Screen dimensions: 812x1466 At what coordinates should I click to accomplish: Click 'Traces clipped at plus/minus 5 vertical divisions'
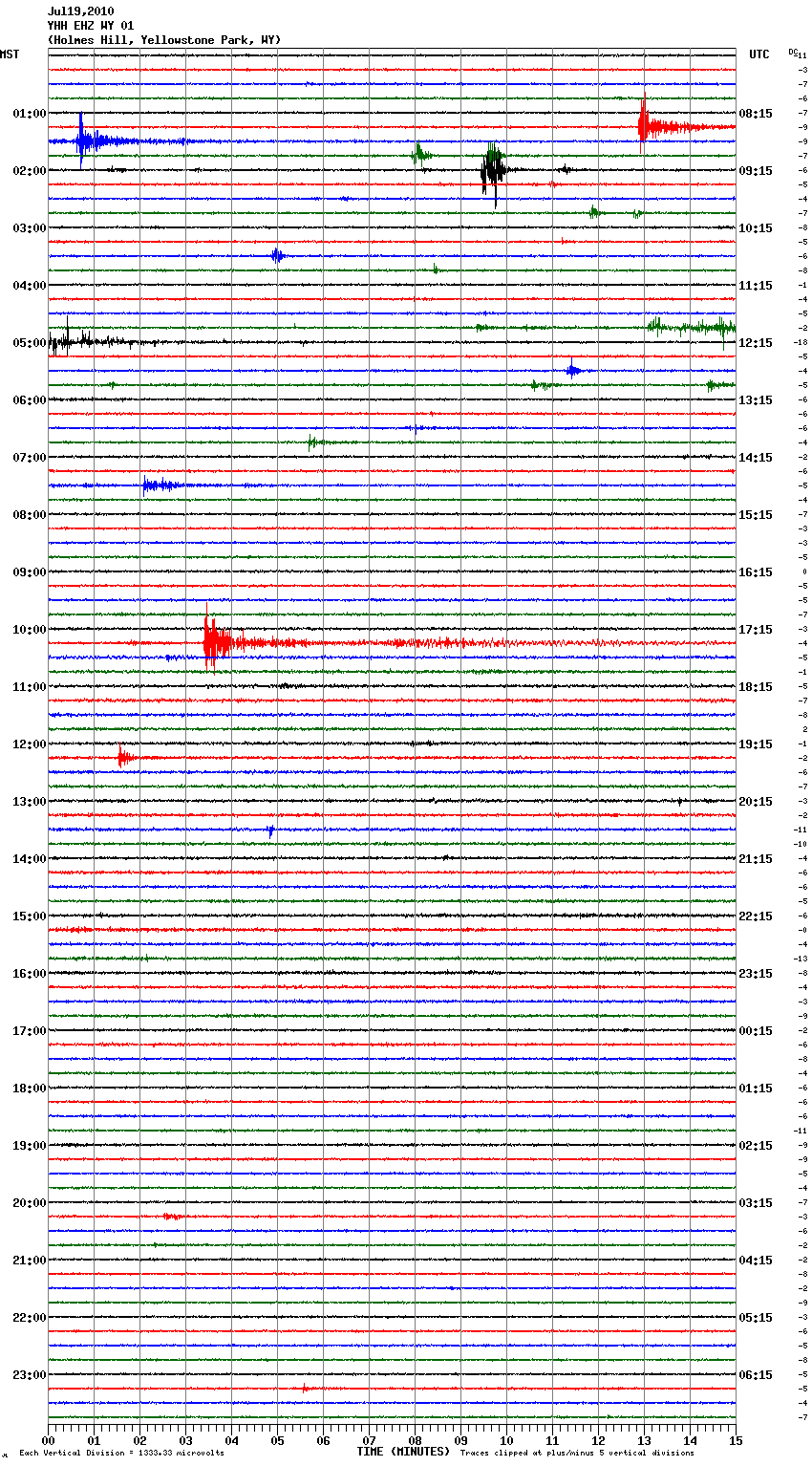click(577, 1453)
